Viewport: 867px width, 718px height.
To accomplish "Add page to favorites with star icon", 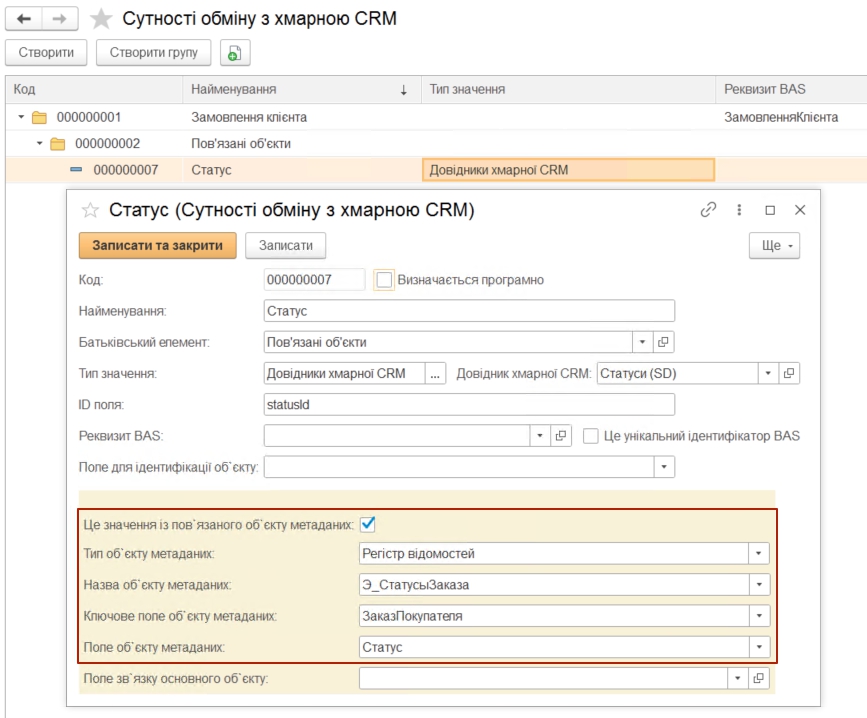I will [100, 19].
